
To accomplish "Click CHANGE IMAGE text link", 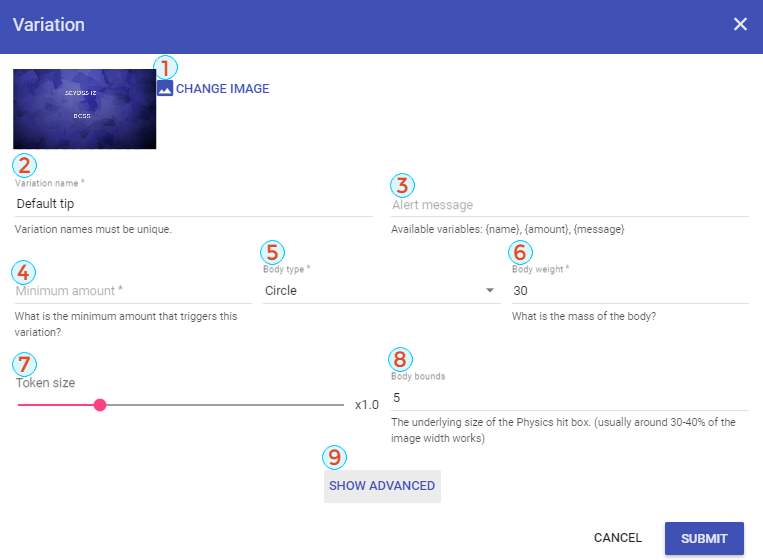I will [x=222, y=89].
